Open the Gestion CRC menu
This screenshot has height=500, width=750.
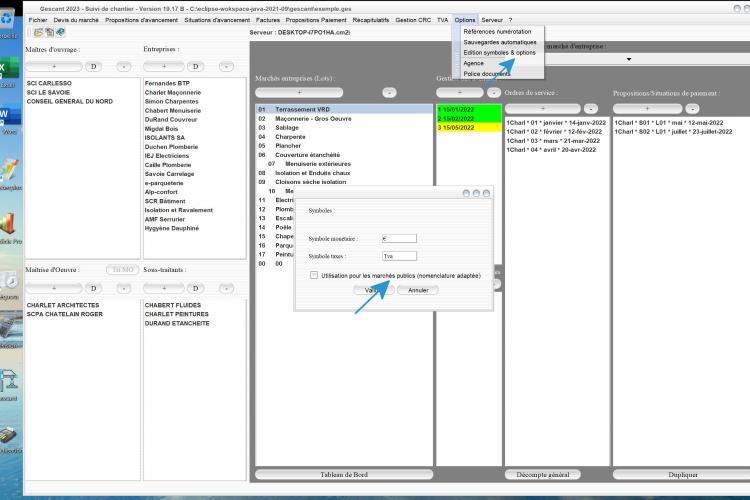(x=413, y=20)
